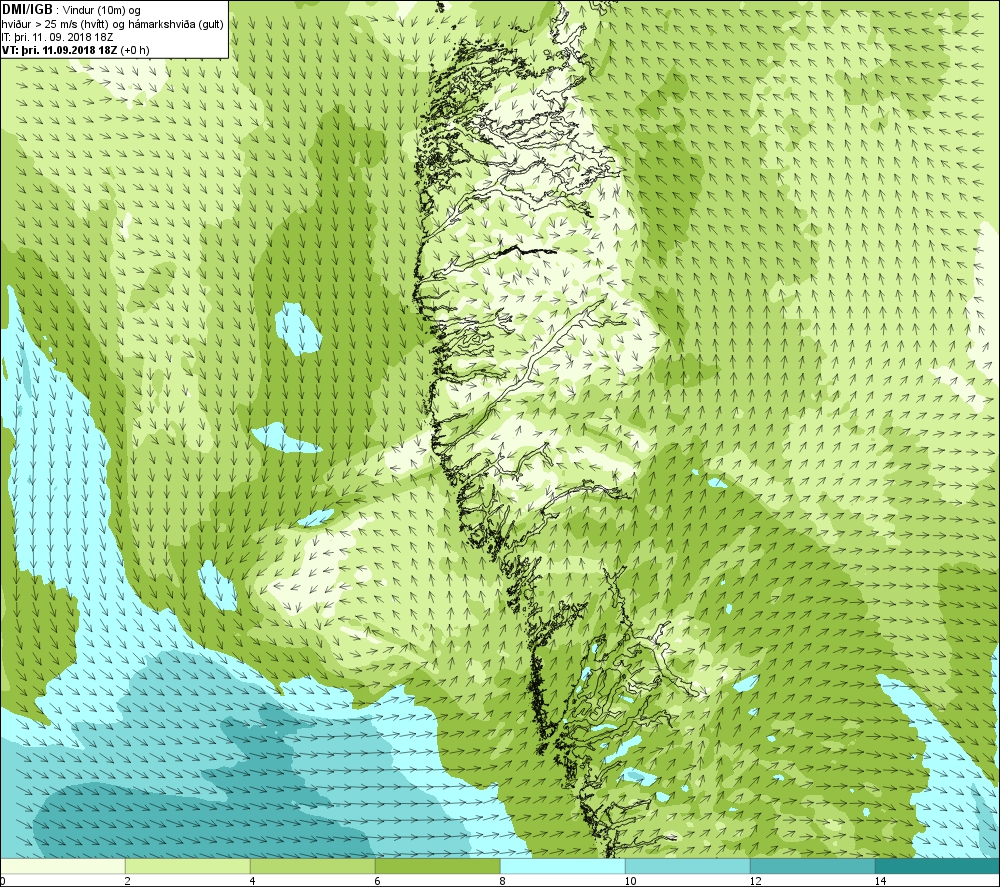Click the legend scale label '2'
This screenshot has width=1000, height=887.
(127, 881)
